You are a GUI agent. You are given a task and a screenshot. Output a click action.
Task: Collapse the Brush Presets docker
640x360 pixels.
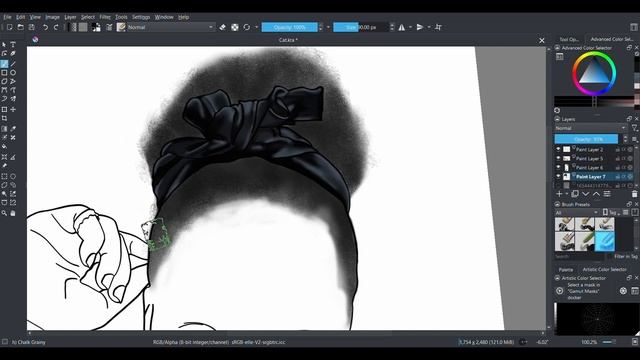(x=557, y=204)
